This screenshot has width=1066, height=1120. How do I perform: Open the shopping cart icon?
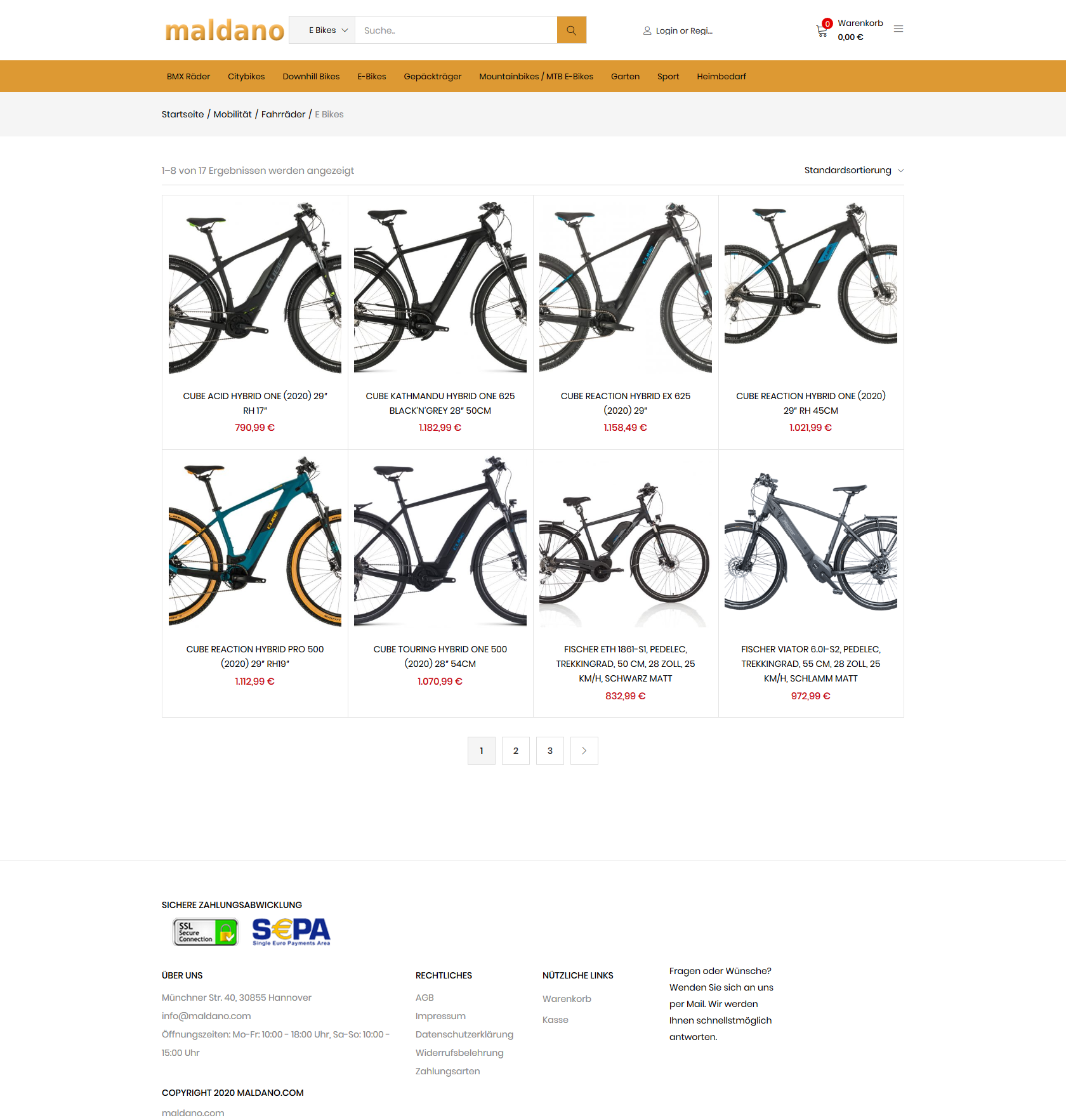click(822, 30)
